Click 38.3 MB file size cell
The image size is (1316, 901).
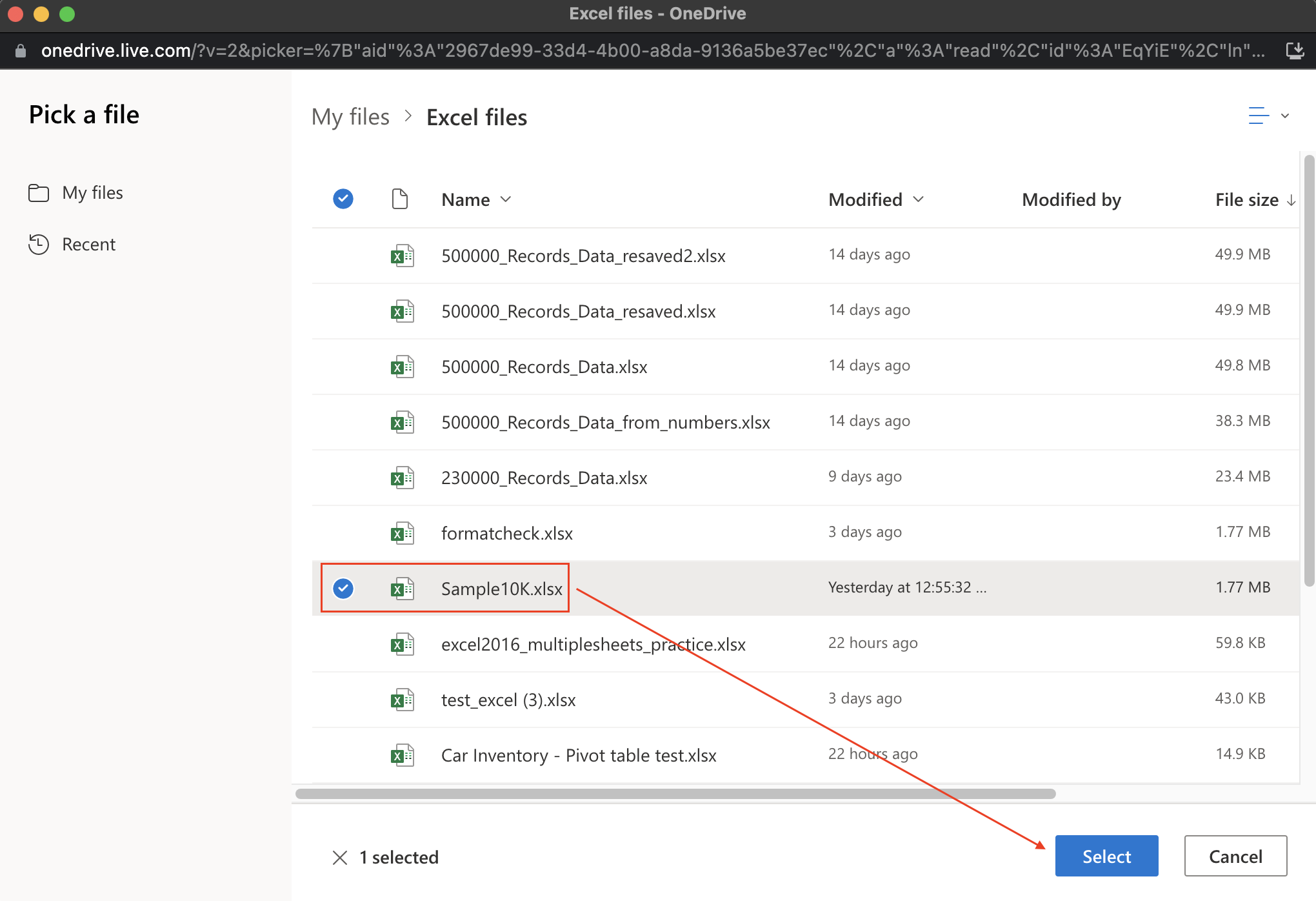coord(1242,421)
